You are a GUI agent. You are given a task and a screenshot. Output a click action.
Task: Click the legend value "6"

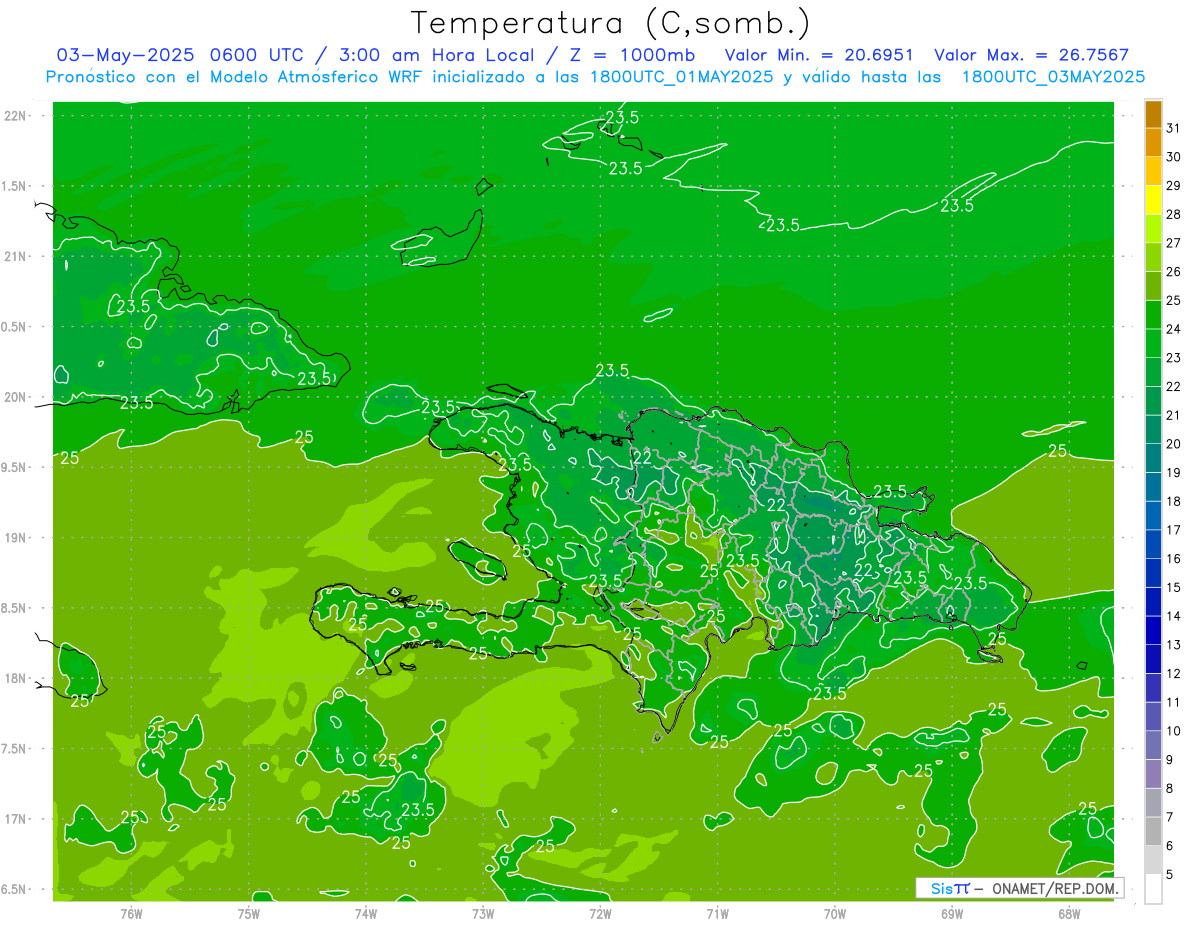click(x=1170, y=846)
